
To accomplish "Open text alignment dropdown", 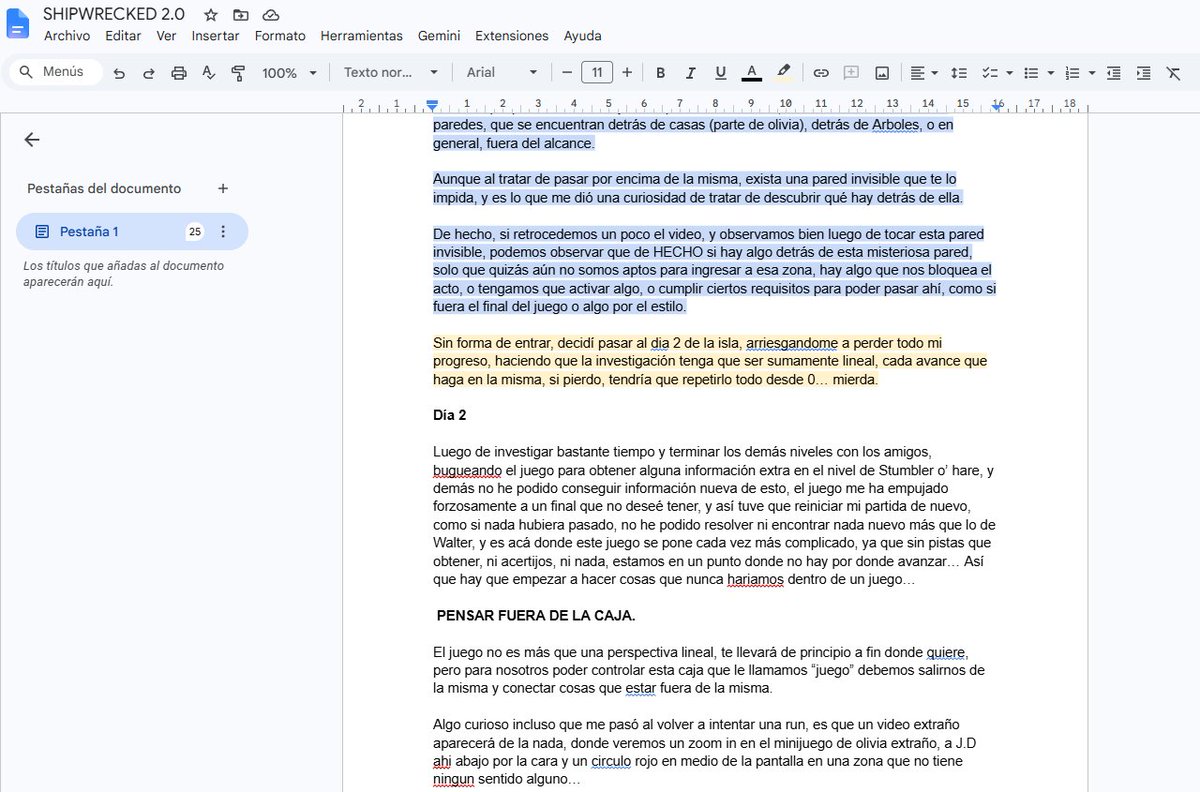I will click(924, 73).
